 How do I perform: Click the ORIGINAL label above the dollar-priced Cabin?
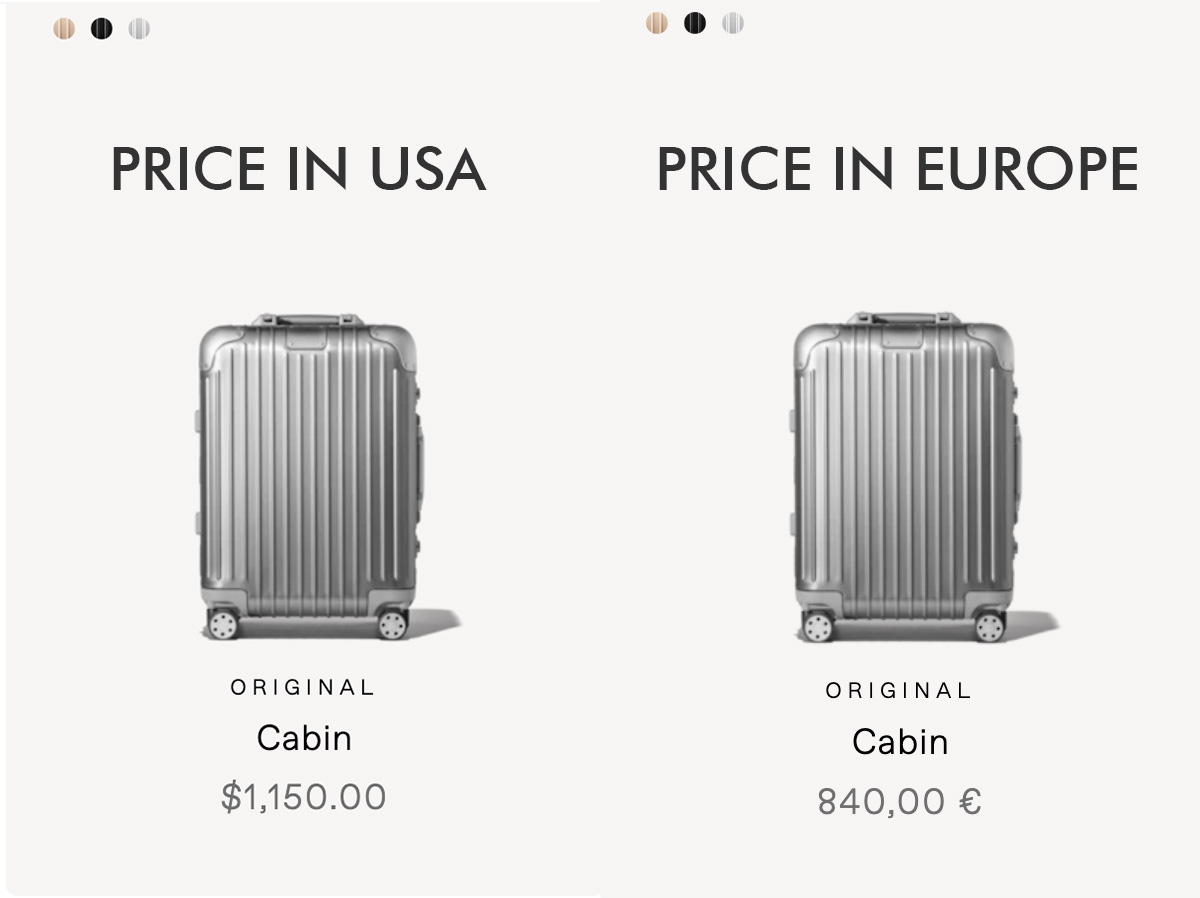point(303,688)
